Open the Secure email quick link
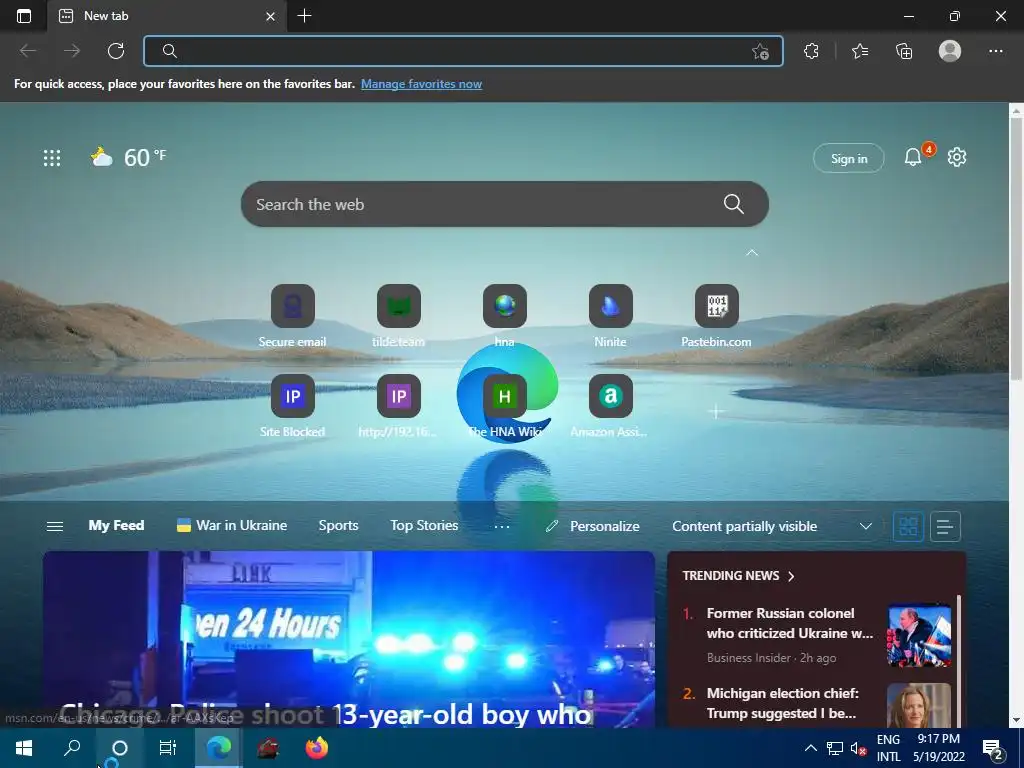This screenshot has height=768, width=1024. coord(293,315)
